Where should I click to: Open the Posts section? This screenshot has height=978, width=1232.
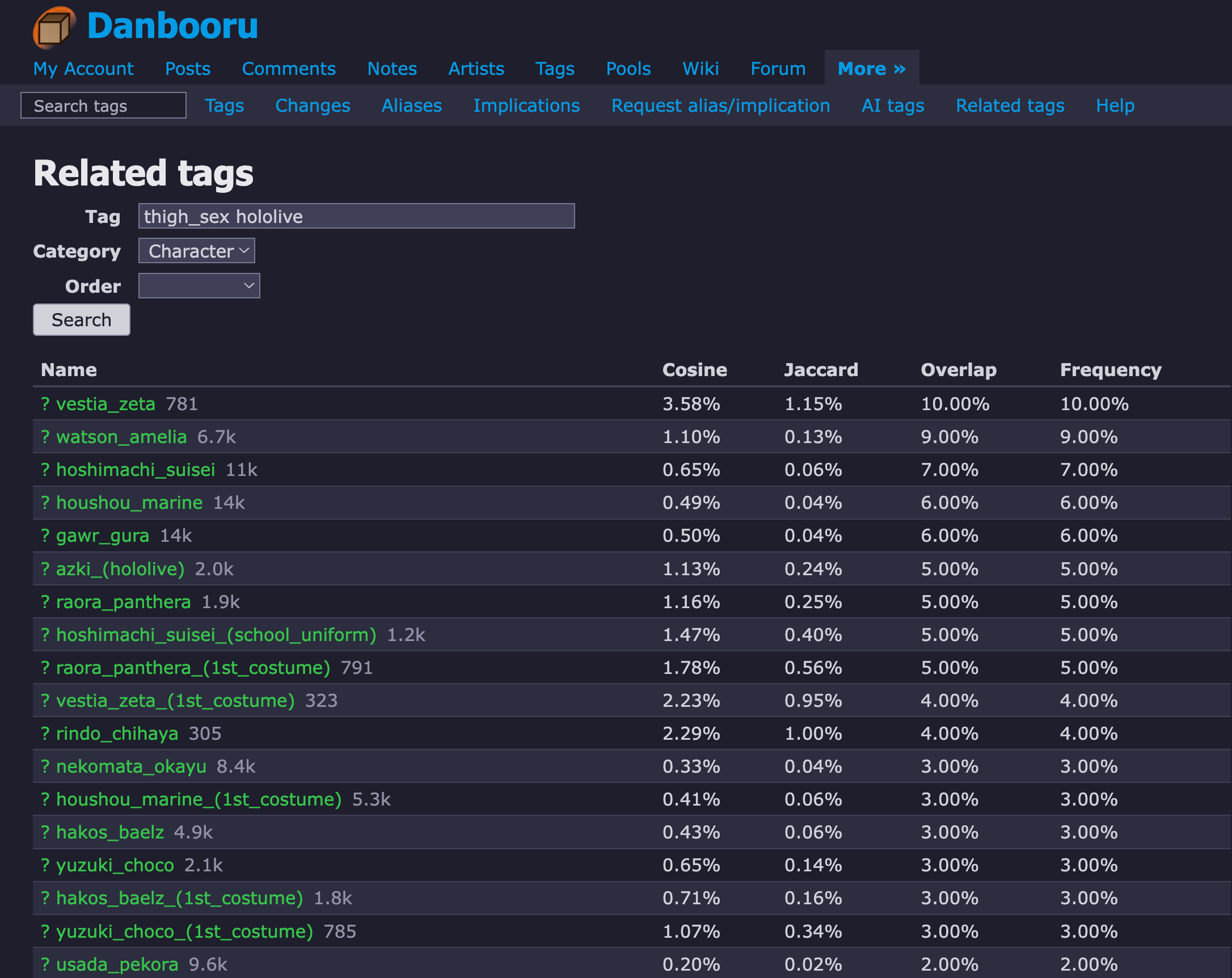click(187, 69)
